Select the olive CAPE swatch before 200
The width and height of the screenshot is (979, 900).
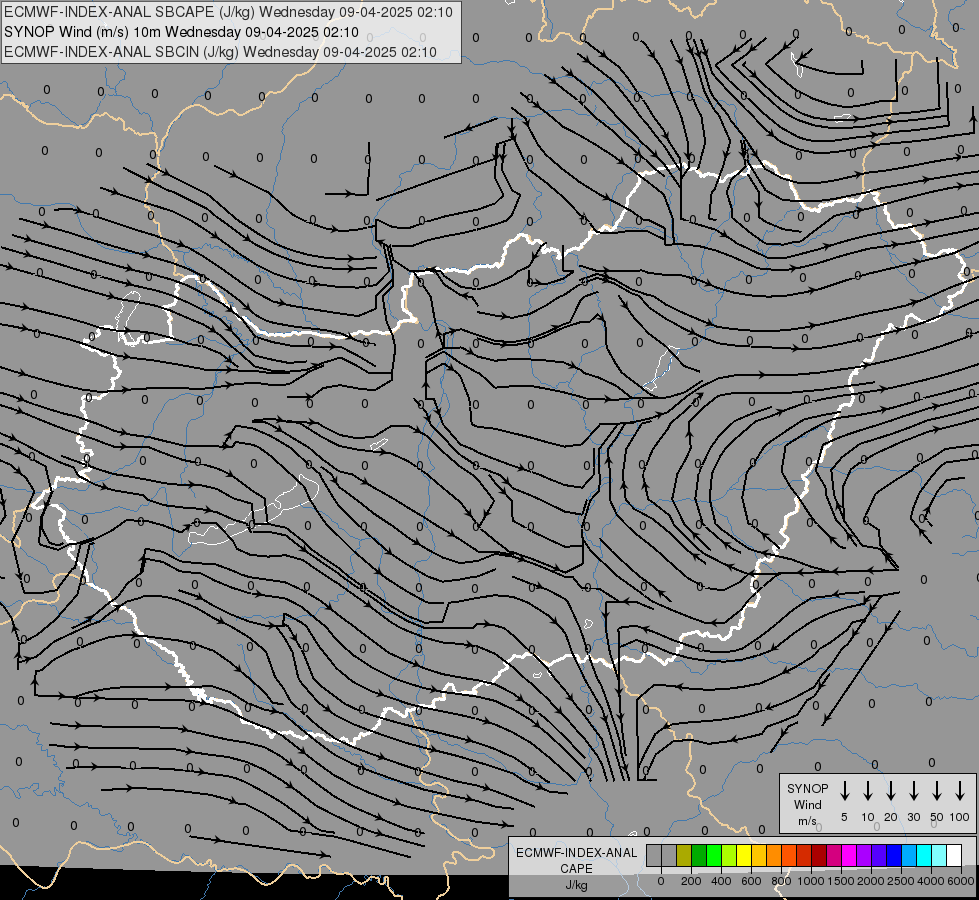684,855
